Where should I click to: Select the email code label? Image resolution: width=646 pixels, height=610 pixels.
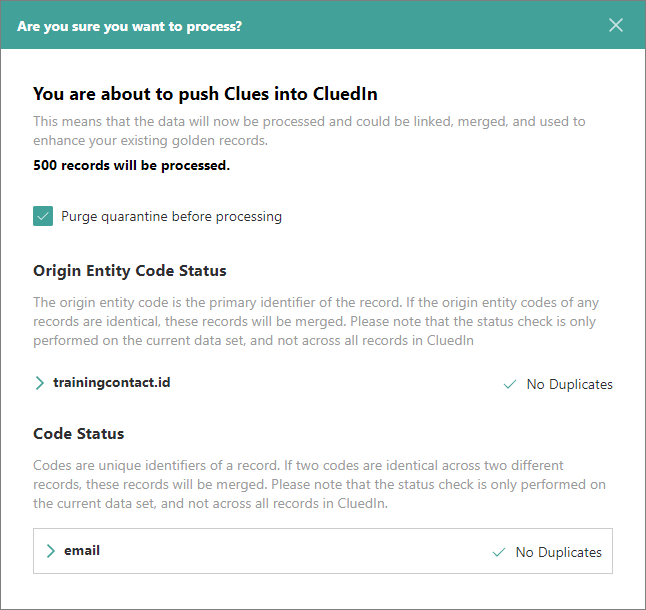[82, 551]
